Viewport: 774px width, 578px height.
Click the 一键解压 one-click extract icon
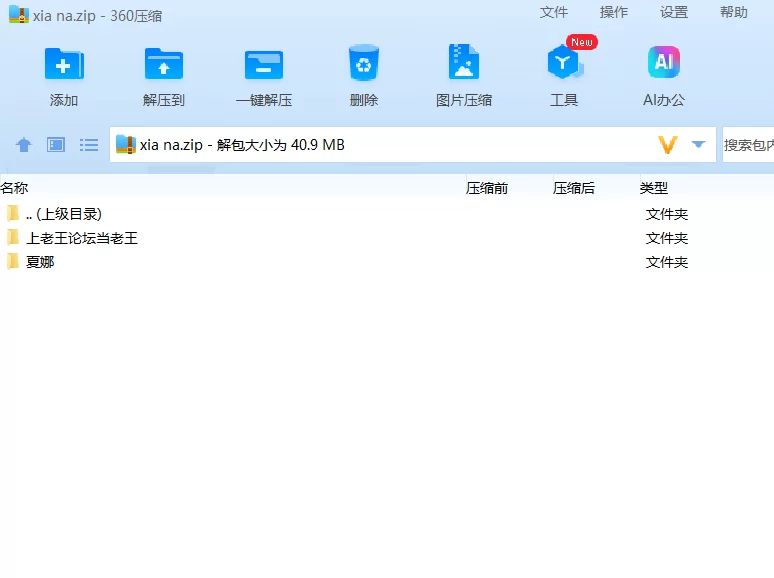(264, 65)
